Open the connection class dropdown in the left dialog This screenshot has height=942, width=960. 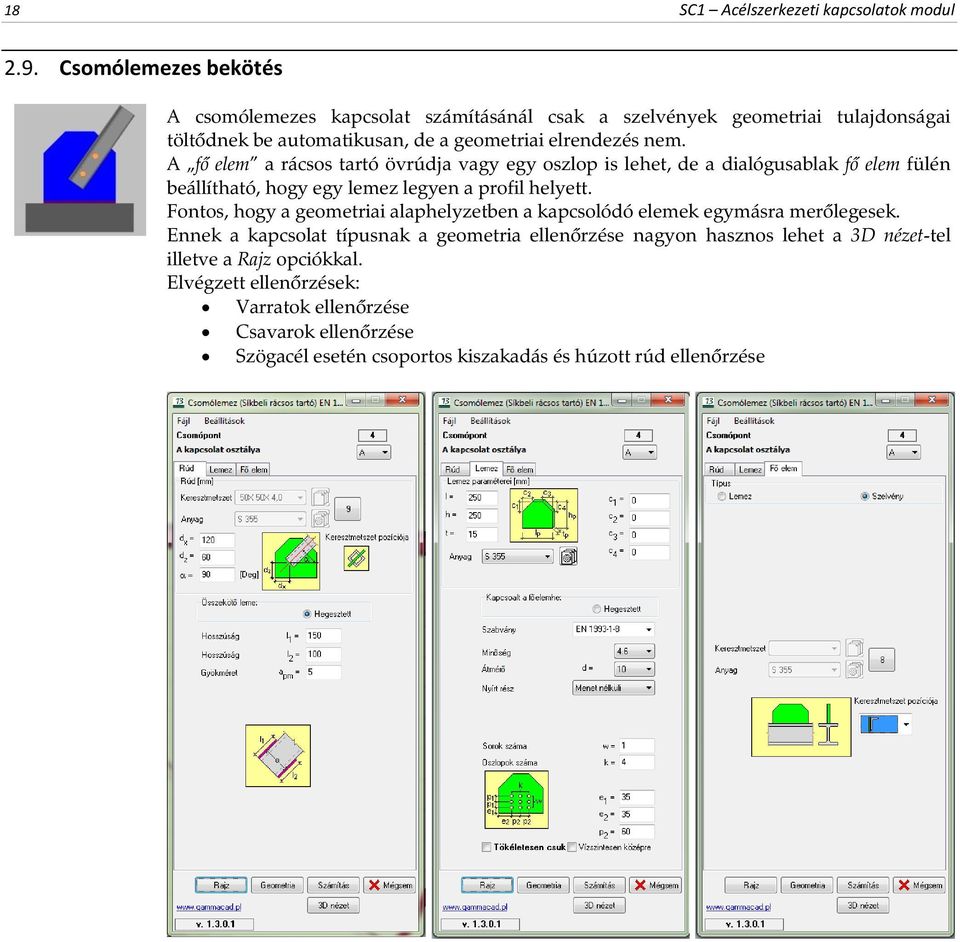[x=373, y=453]
